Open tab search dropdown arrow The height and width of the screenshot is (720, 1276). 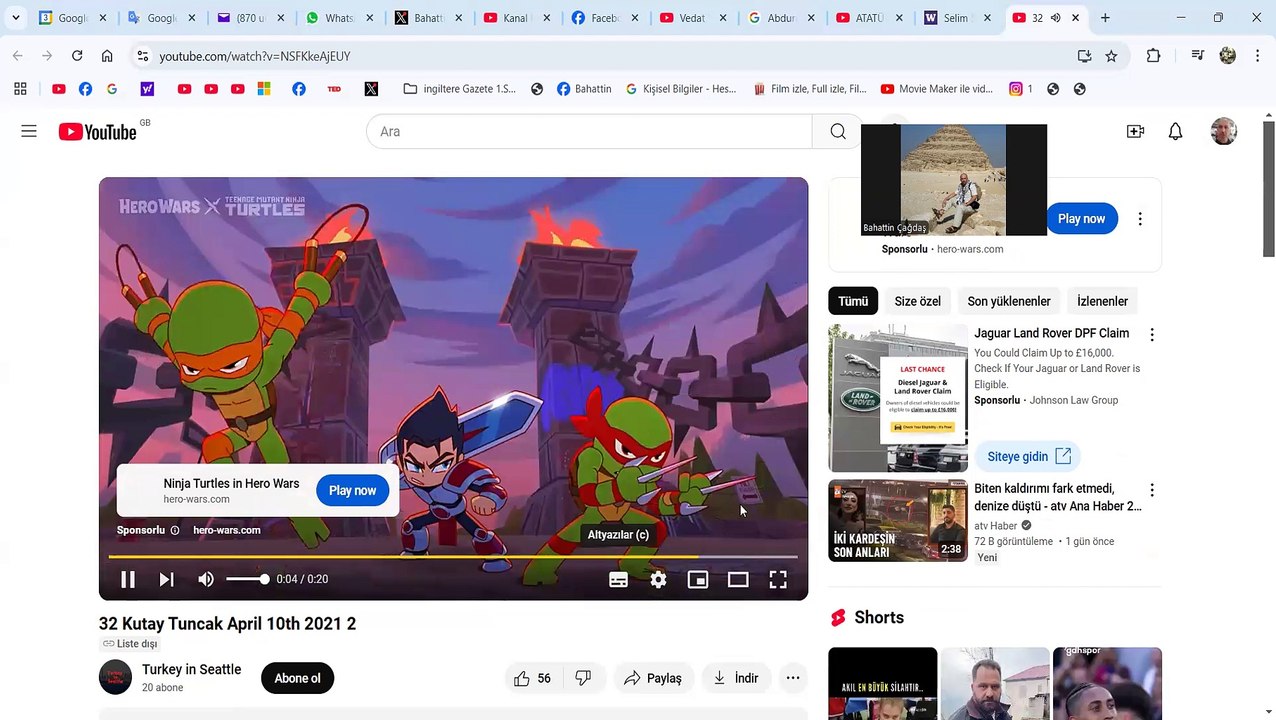click(16, 18)
